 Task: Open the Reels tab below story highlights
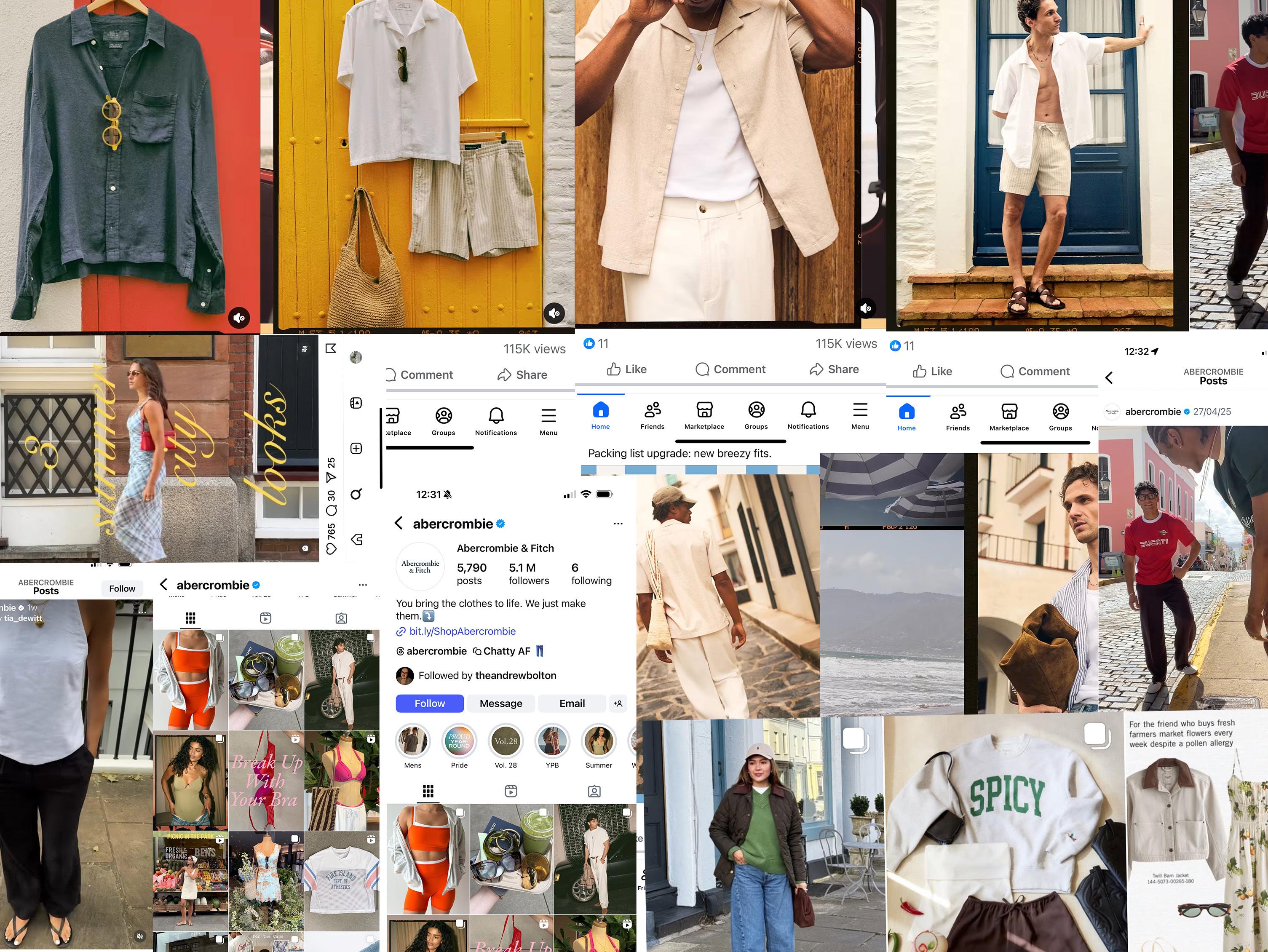tap(511, 792)
